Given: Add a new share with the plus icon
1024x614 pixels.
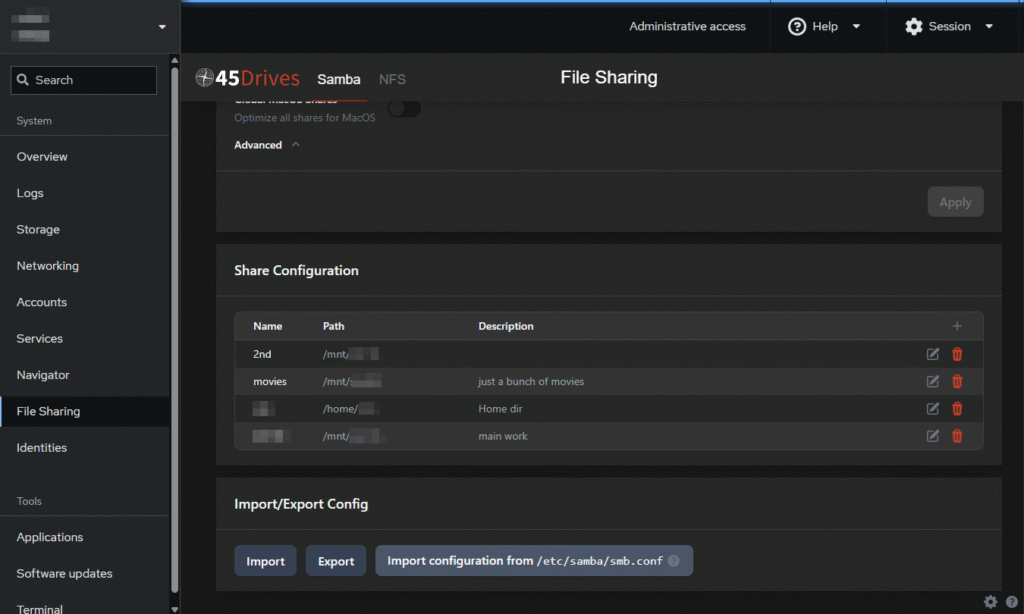Looking at the screenshot, I should [x=957, y=326].
